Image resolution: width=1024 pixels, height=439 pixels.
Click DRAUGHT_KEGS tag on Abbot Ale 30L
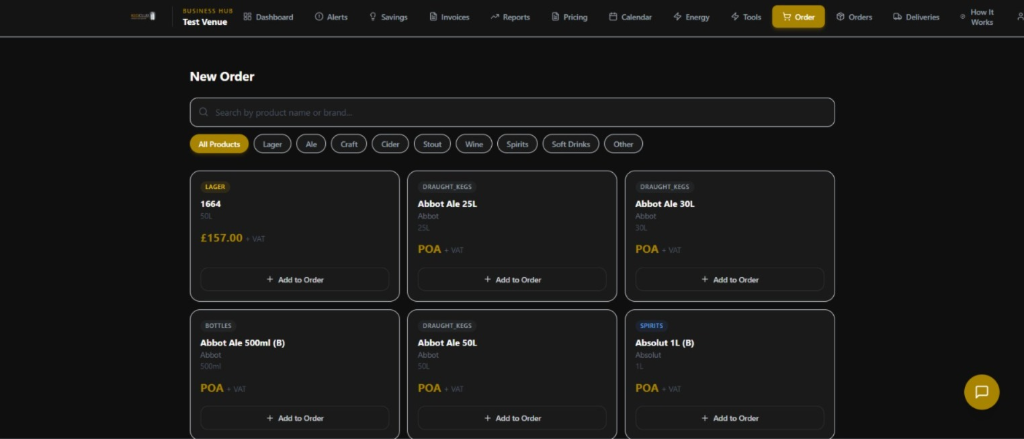click(664, 187)
